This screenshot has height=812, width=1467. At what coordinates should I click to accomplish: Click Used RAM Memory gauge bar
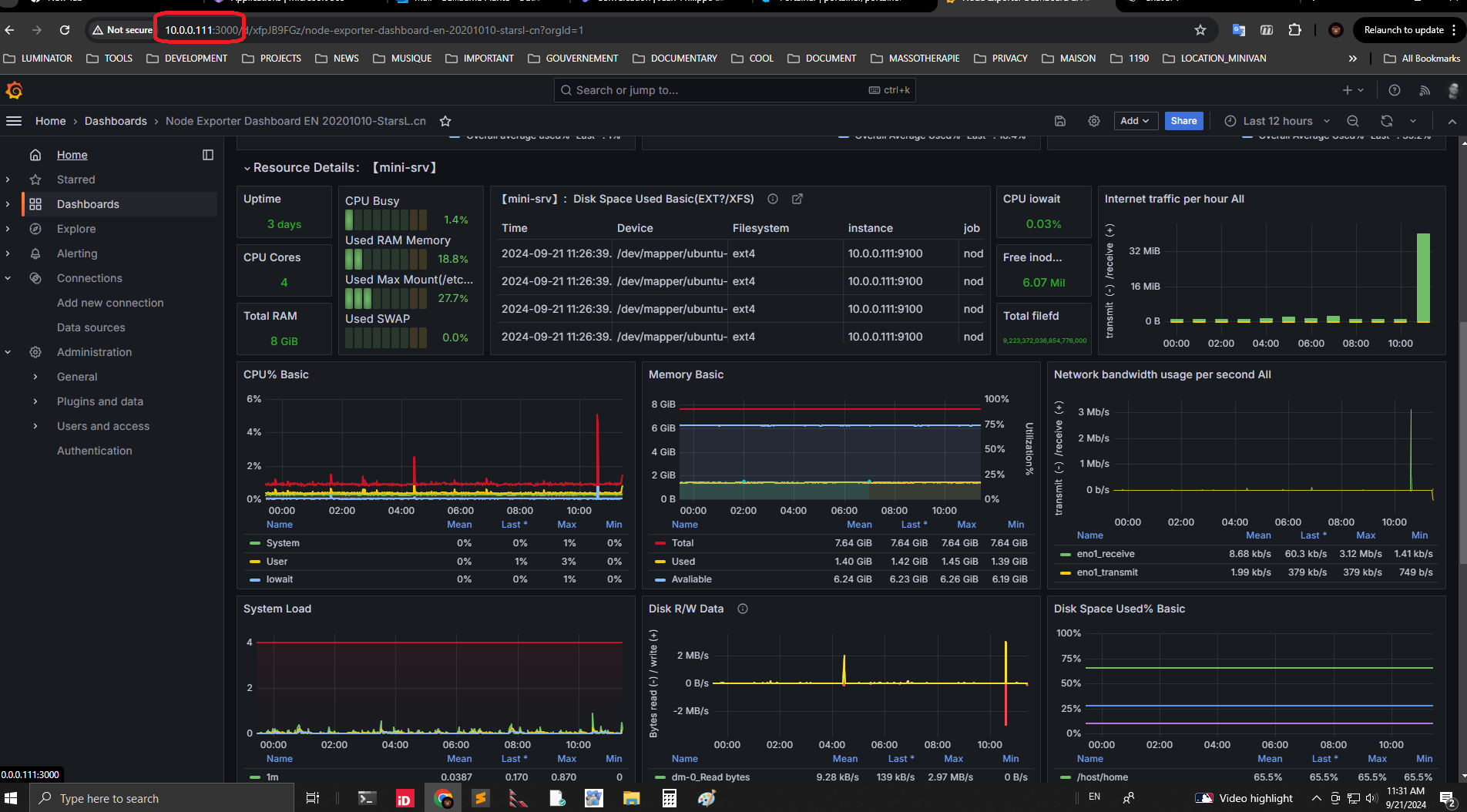(x=386, y=260)
